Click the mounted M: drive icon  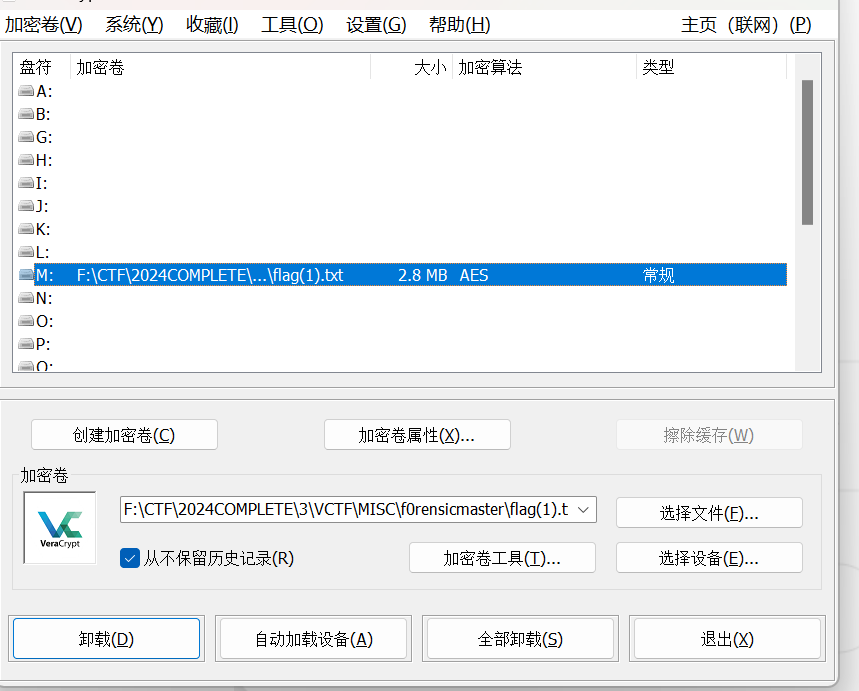pos(26,275)
